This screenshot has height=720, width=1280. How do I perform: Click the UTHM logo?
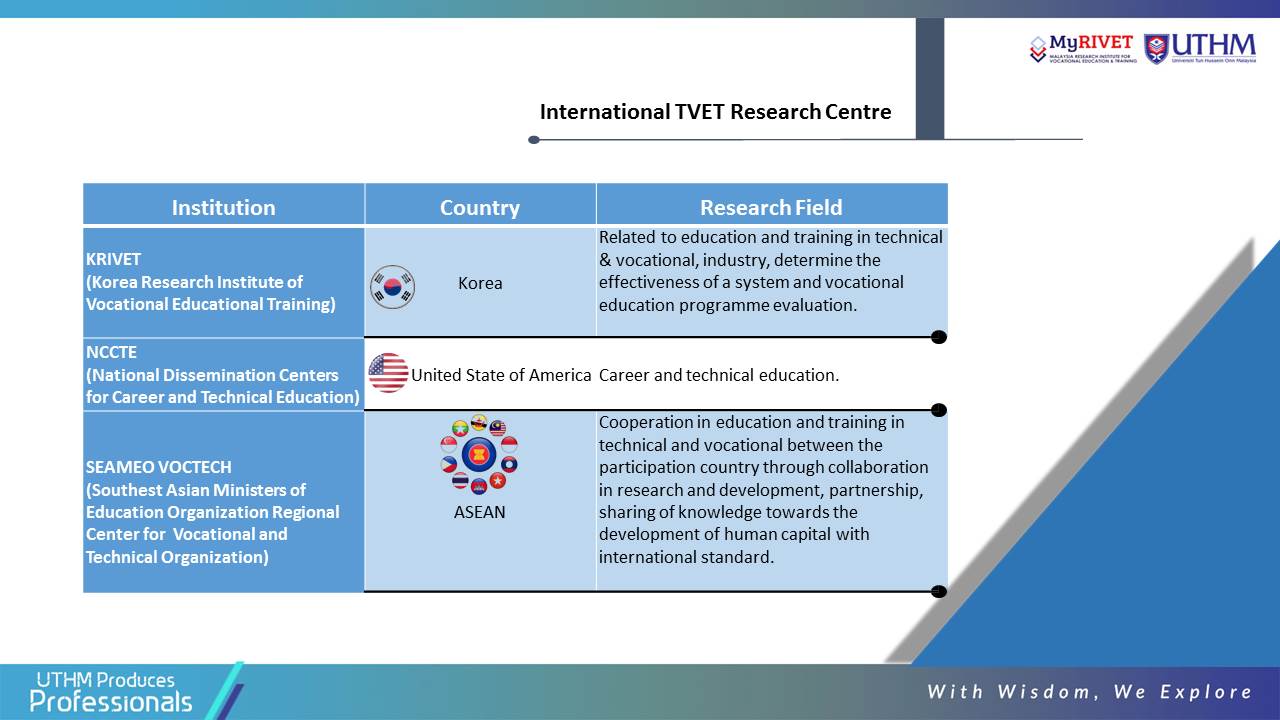point(1200,48)
